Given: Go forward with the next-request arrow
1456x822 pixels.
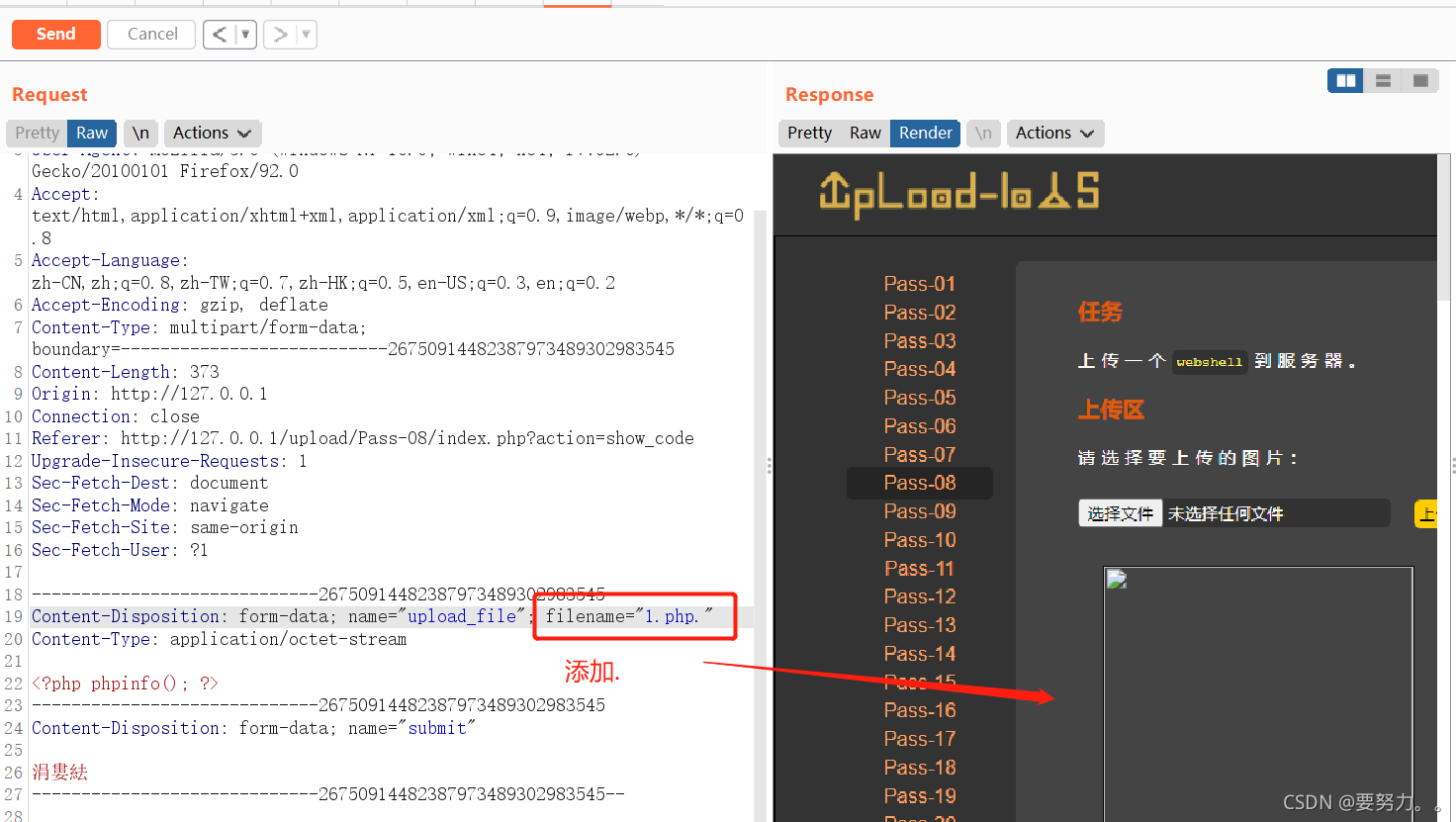Looking at the screenshot, I should tap(280, 35).
